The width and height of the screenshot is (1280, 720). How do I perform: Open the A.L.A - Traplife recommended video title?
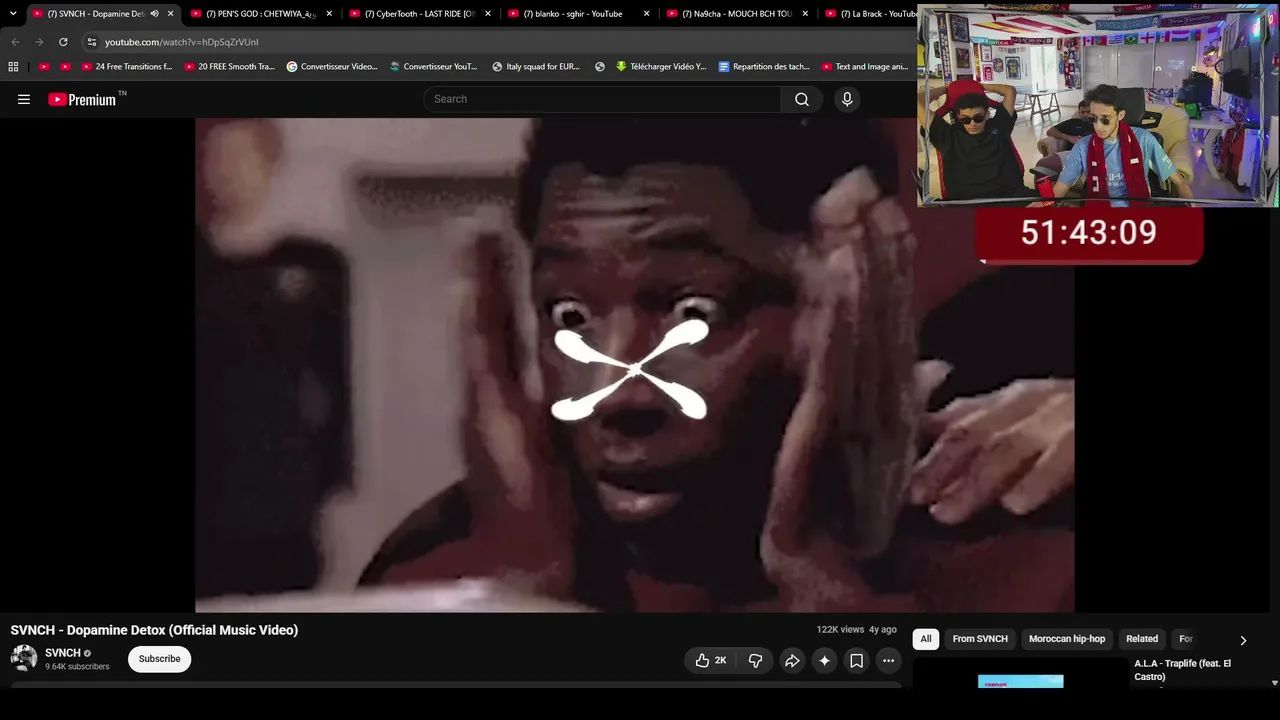tap(1182, 670)
